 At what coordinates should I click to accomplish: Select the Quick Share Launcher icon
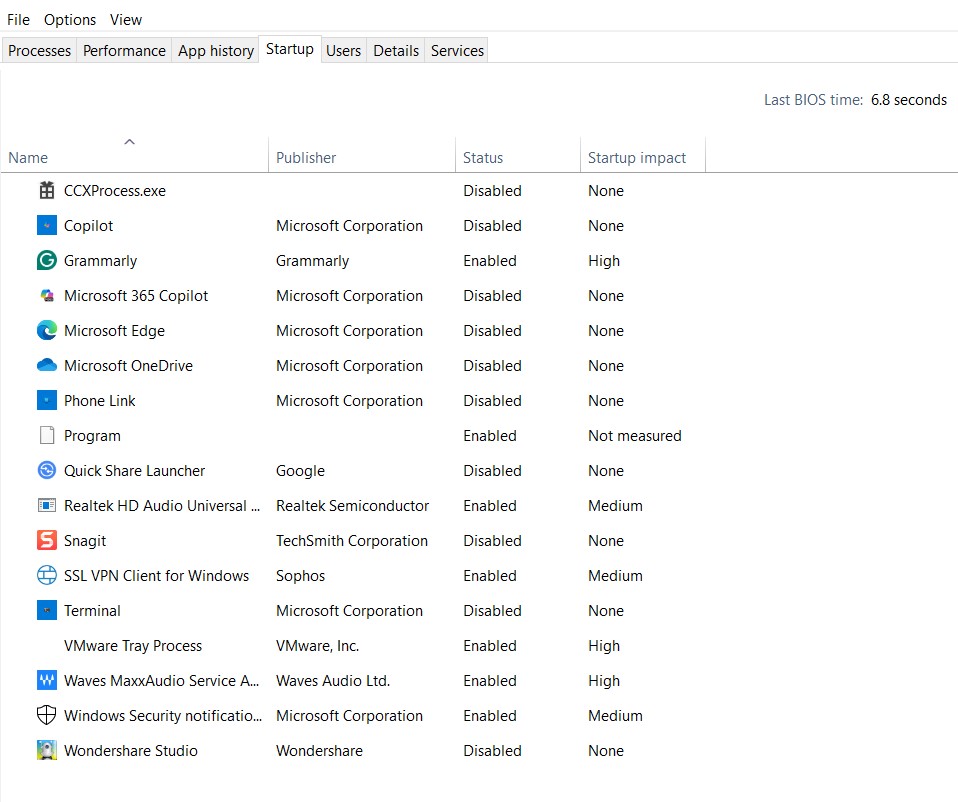(46, 470)
